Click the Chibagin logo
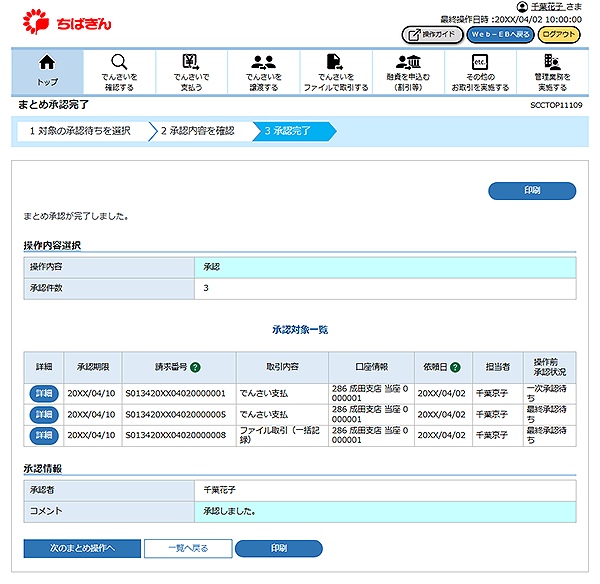Screen dimensions: 600x584 [67, 19]
